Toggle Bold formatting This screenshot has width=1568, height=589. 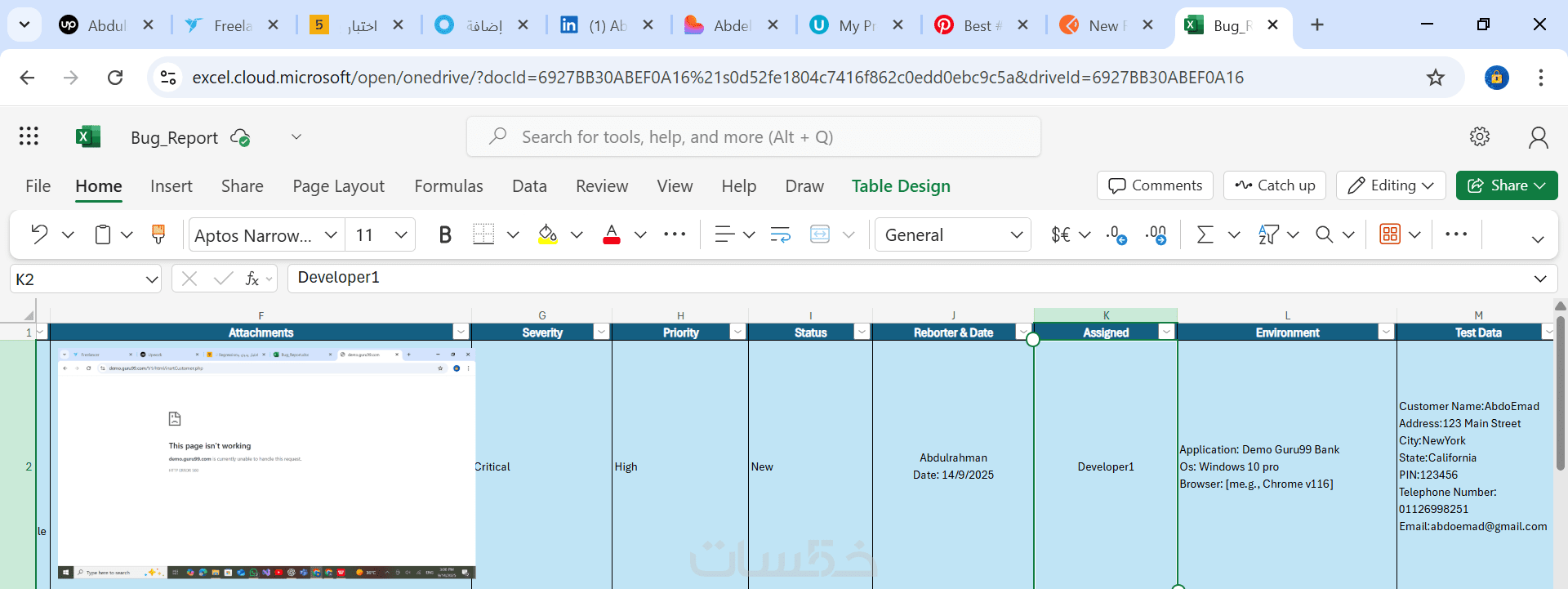445,235
